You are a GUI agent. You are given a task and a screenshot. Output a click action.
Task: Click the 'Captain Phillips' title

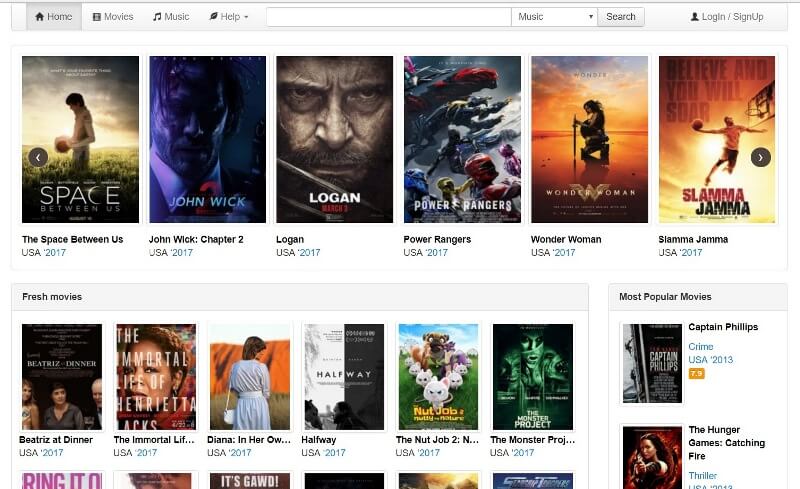pos(723,327)
